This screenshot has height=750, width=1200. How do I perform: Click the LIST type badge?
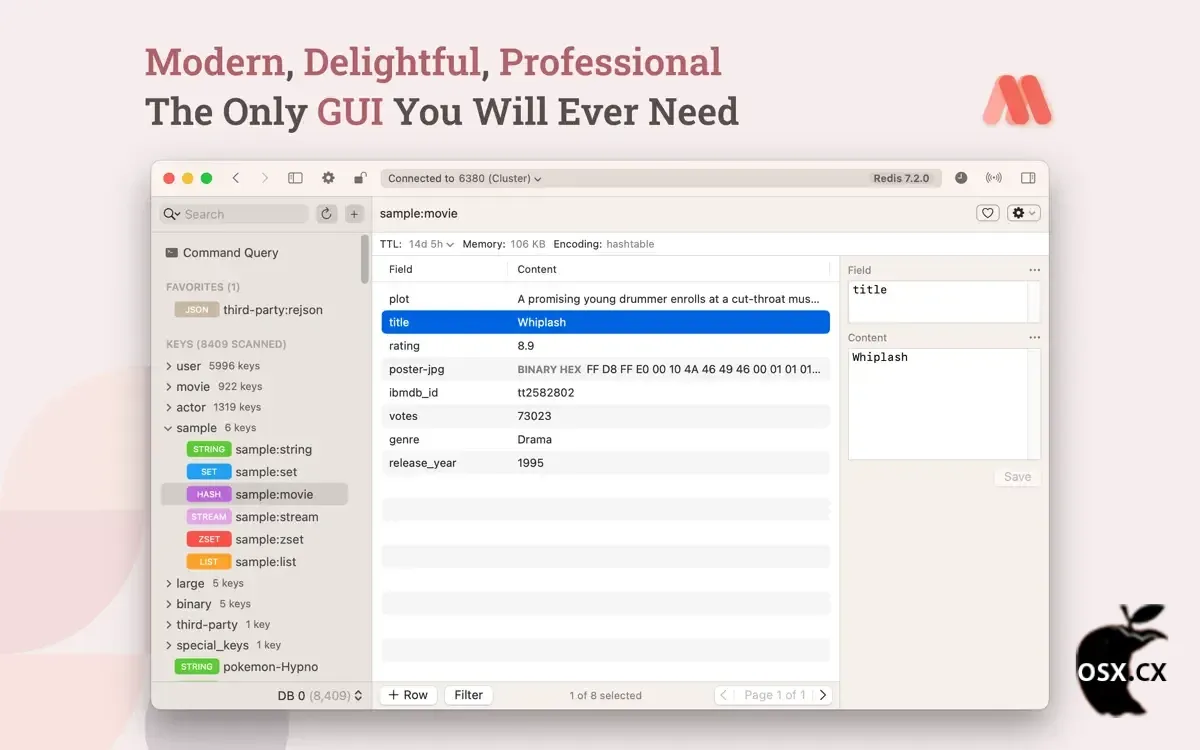(209, 562)
